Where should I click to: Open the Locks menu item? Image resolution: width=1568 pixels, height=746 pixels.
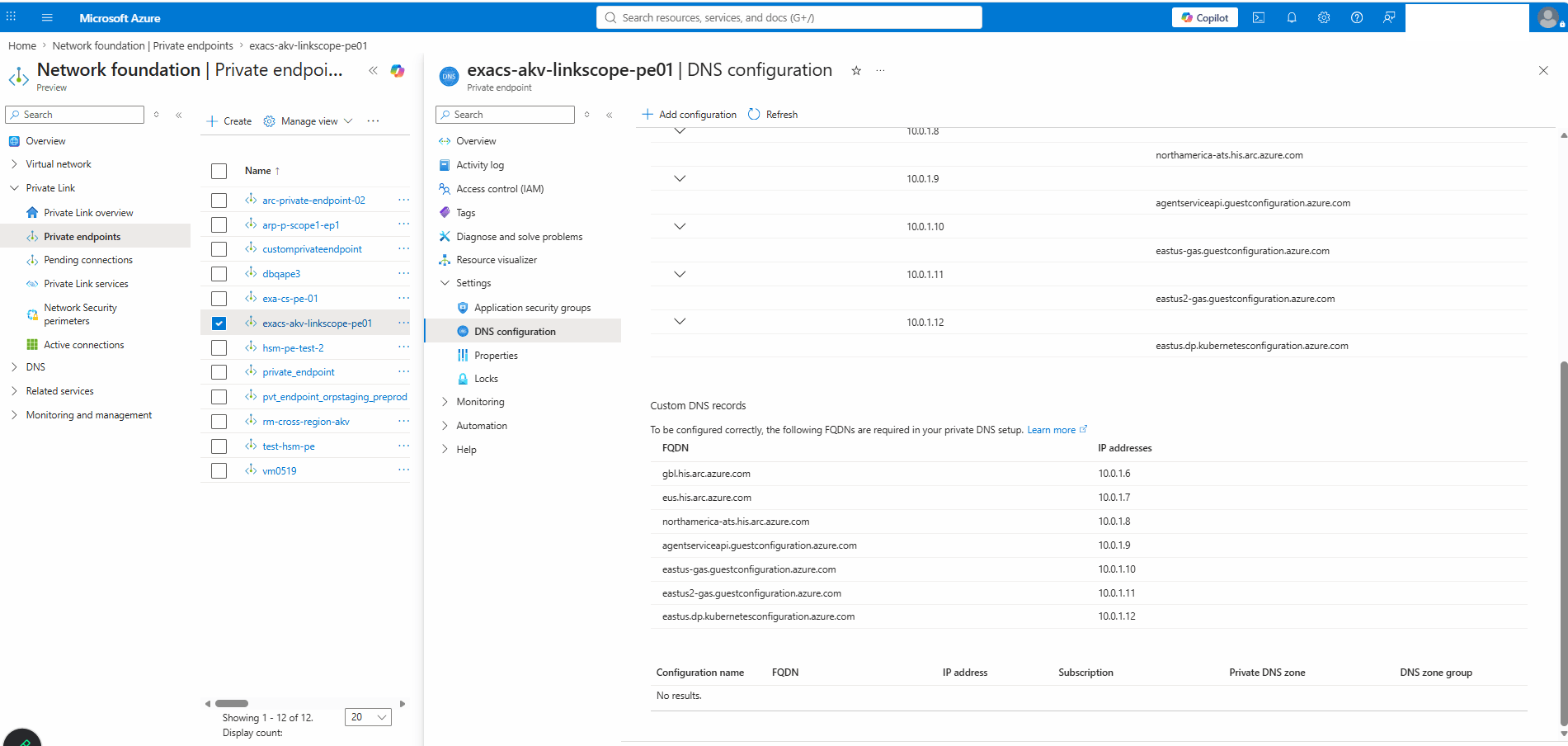click(x=486, y=379)
